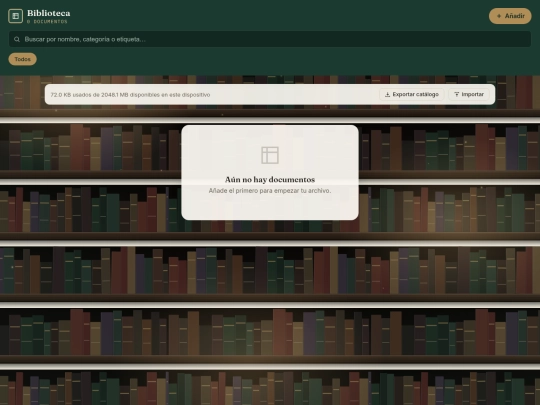The height and width of the screenshot is (405, 540).
Task: Click the magnifier icon in search bar
Action: point(17,39)
